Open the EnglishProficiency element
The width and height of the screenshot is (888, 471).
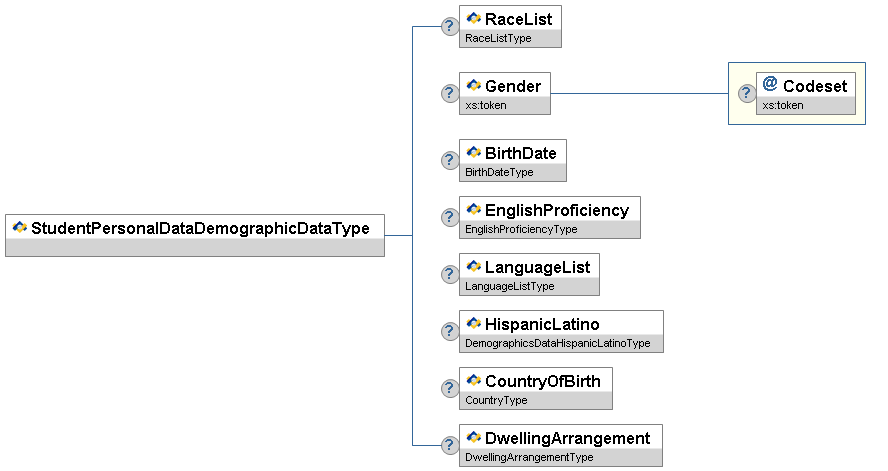click(x=557, y=210)
